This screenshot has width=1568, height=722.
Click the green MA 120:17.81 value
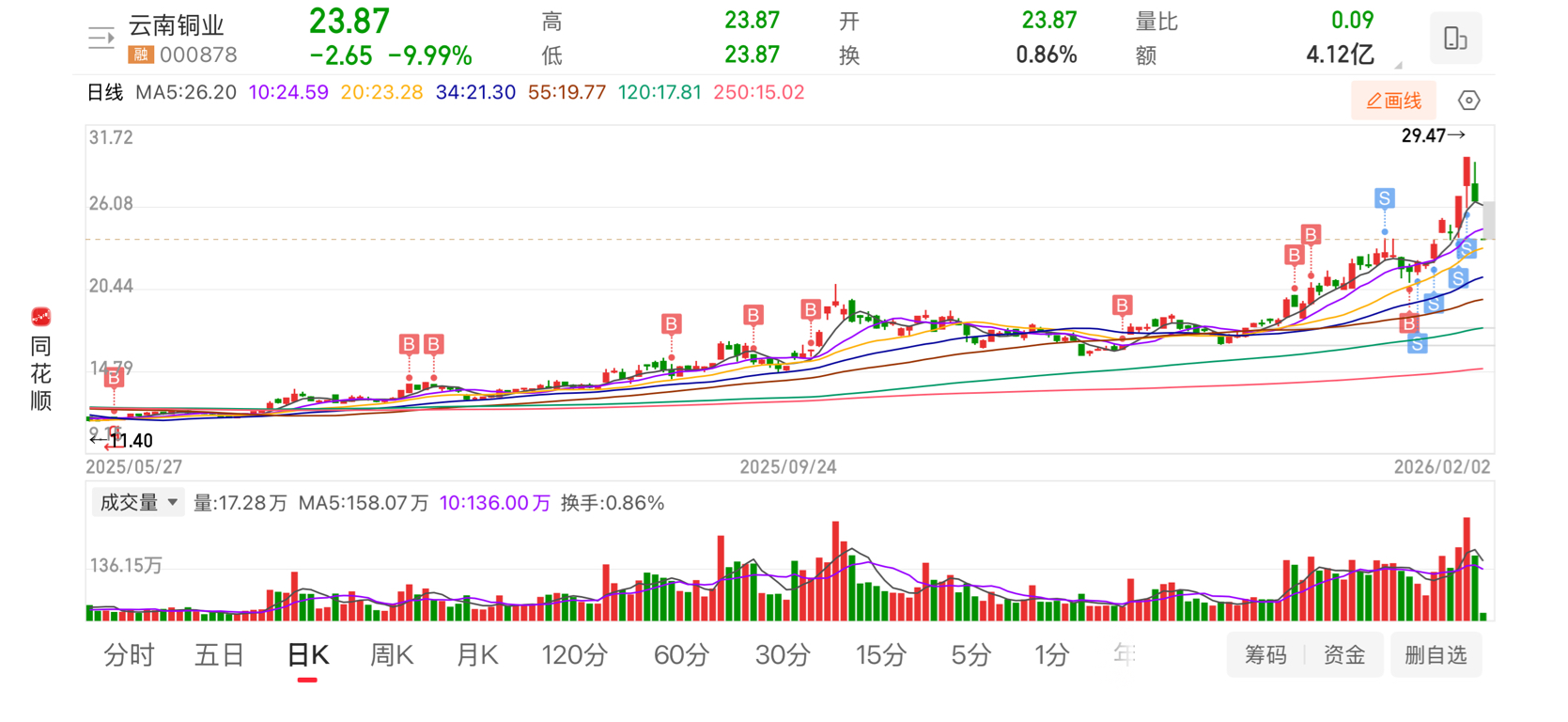[660, 92]
